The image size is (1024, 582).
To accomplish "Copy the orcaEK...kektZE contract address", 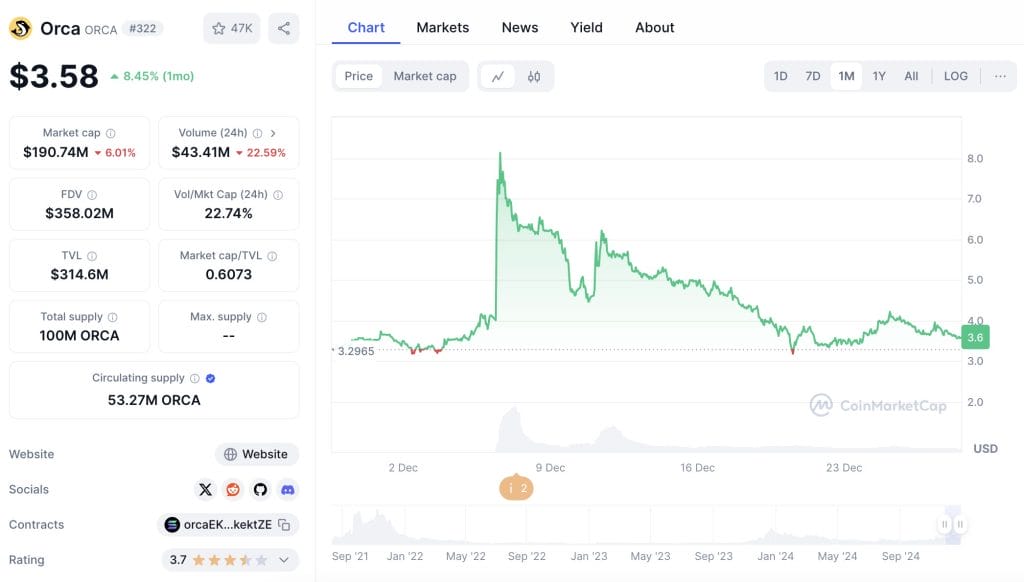I will [284, 525].
